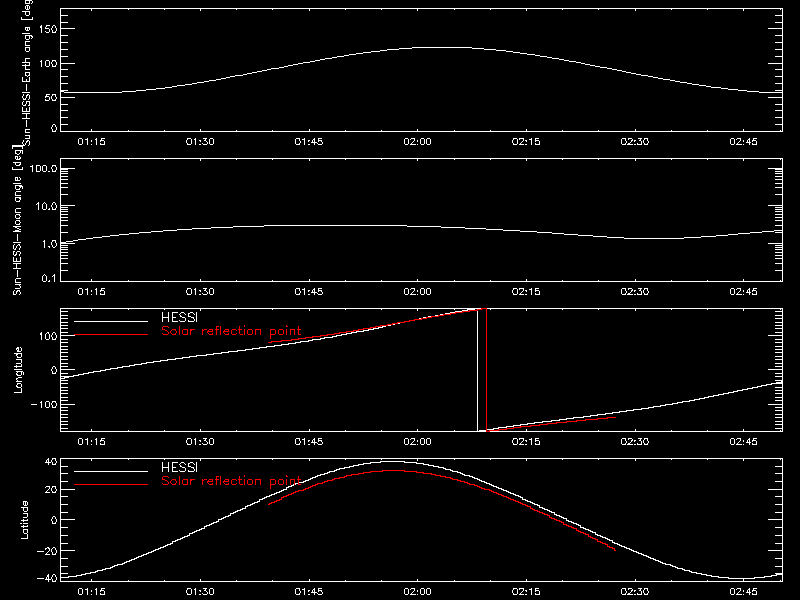Image resolution: width=800 pixels, height=600 pixels.
Task: Click the white vertical longitude wrap line
Action: click(x=478, y=370)
